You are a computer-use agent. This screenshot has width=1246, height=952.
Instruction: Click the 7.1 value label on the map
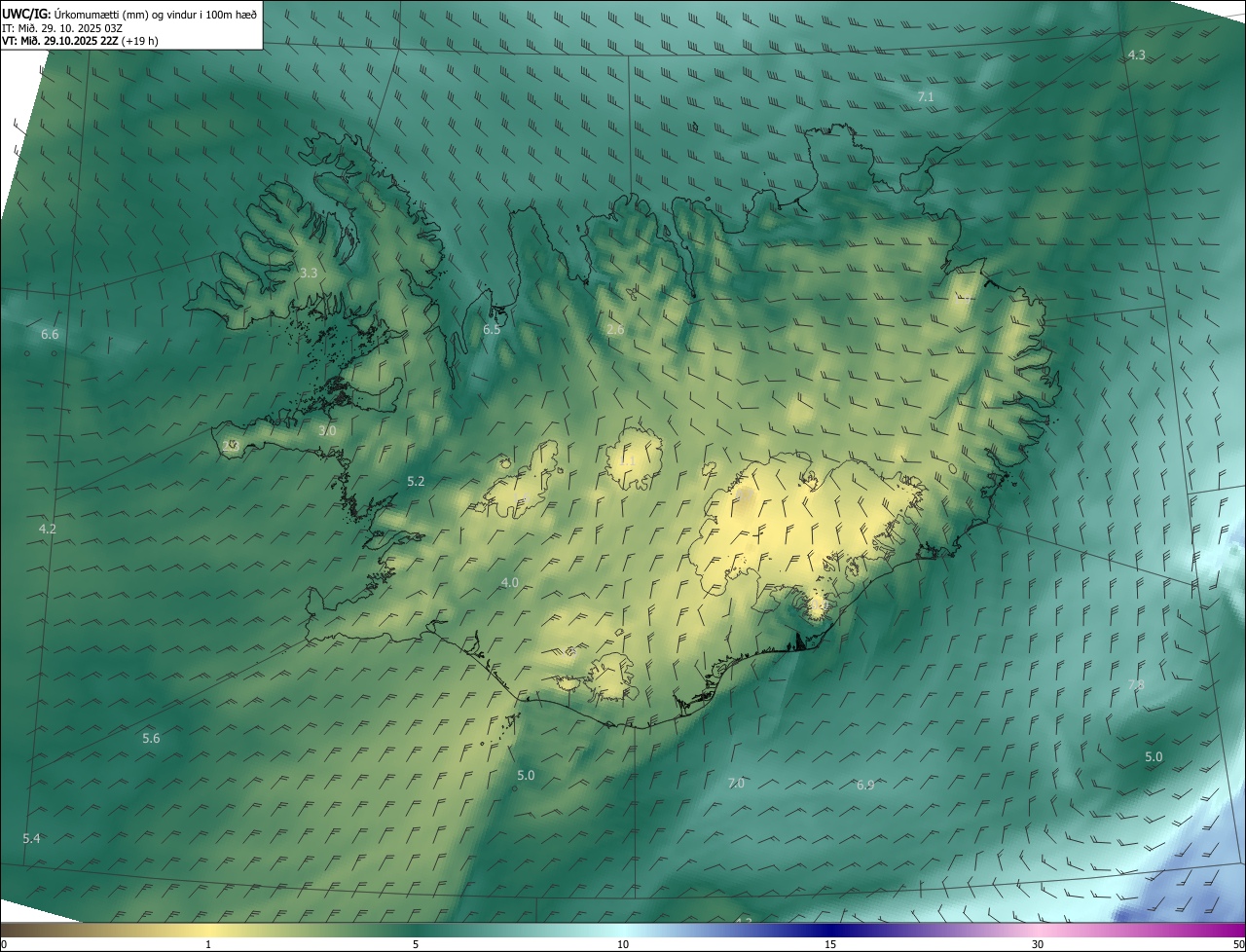(x=926, y=97)
